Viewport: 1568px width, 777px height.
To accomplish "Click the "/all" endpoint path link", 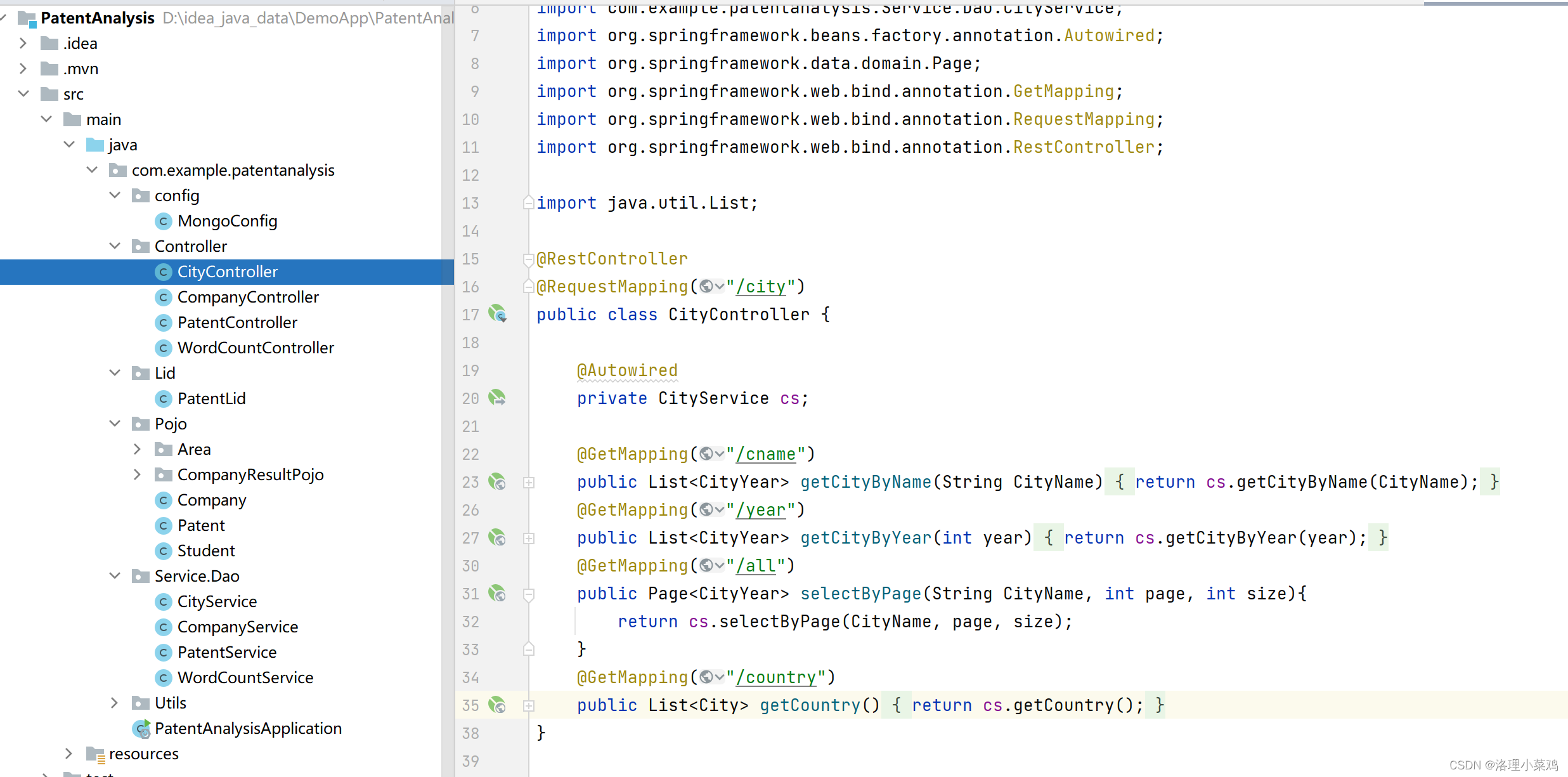I will 756,566.
